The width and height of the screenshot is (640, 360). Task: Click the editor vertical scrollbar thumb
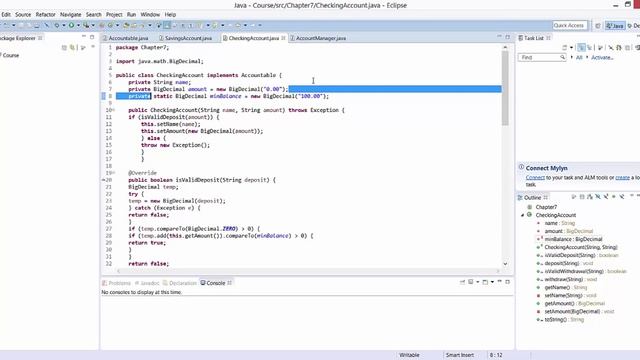(x=505, y=88)
